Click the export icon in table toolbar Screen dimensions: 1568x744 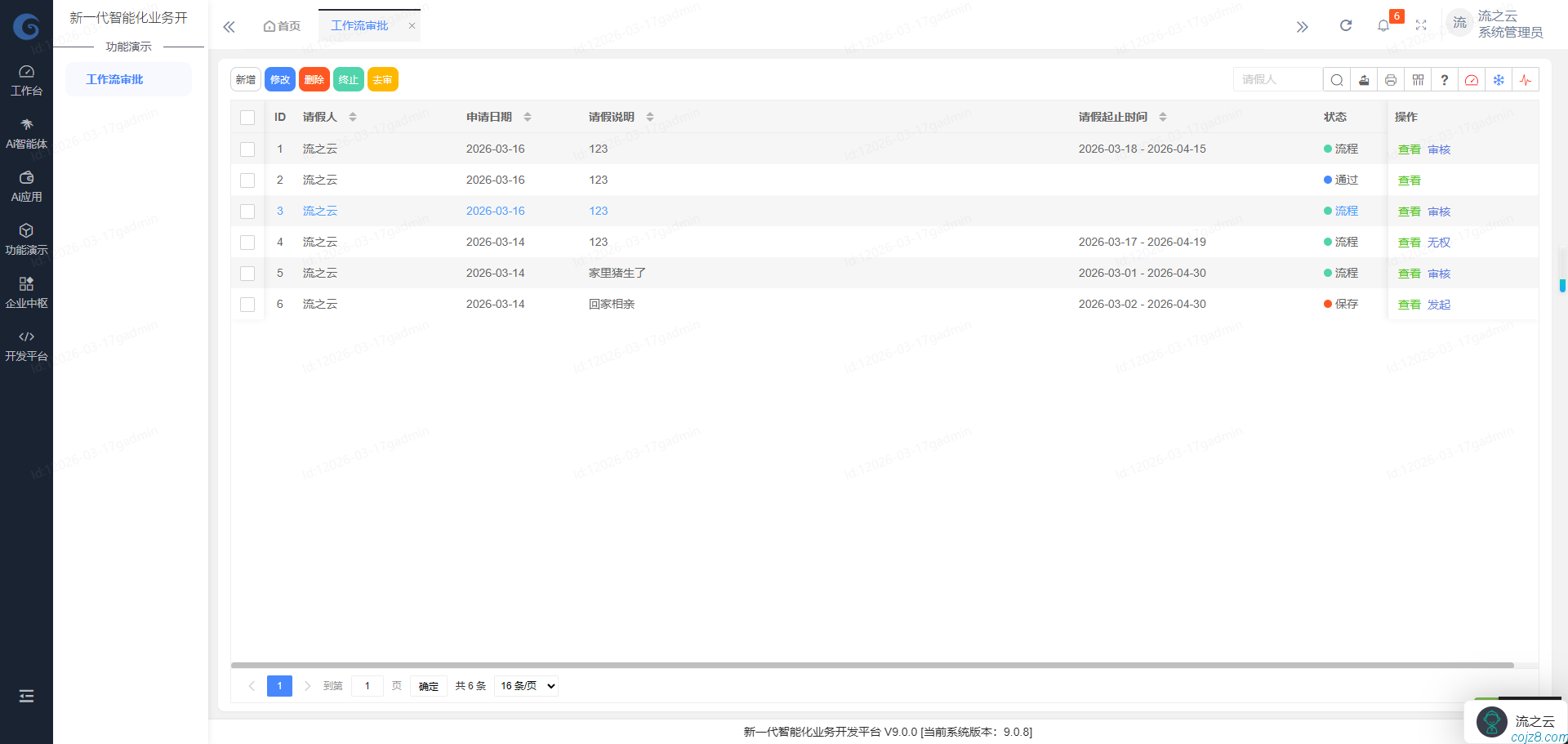(x=1364, y=80)
